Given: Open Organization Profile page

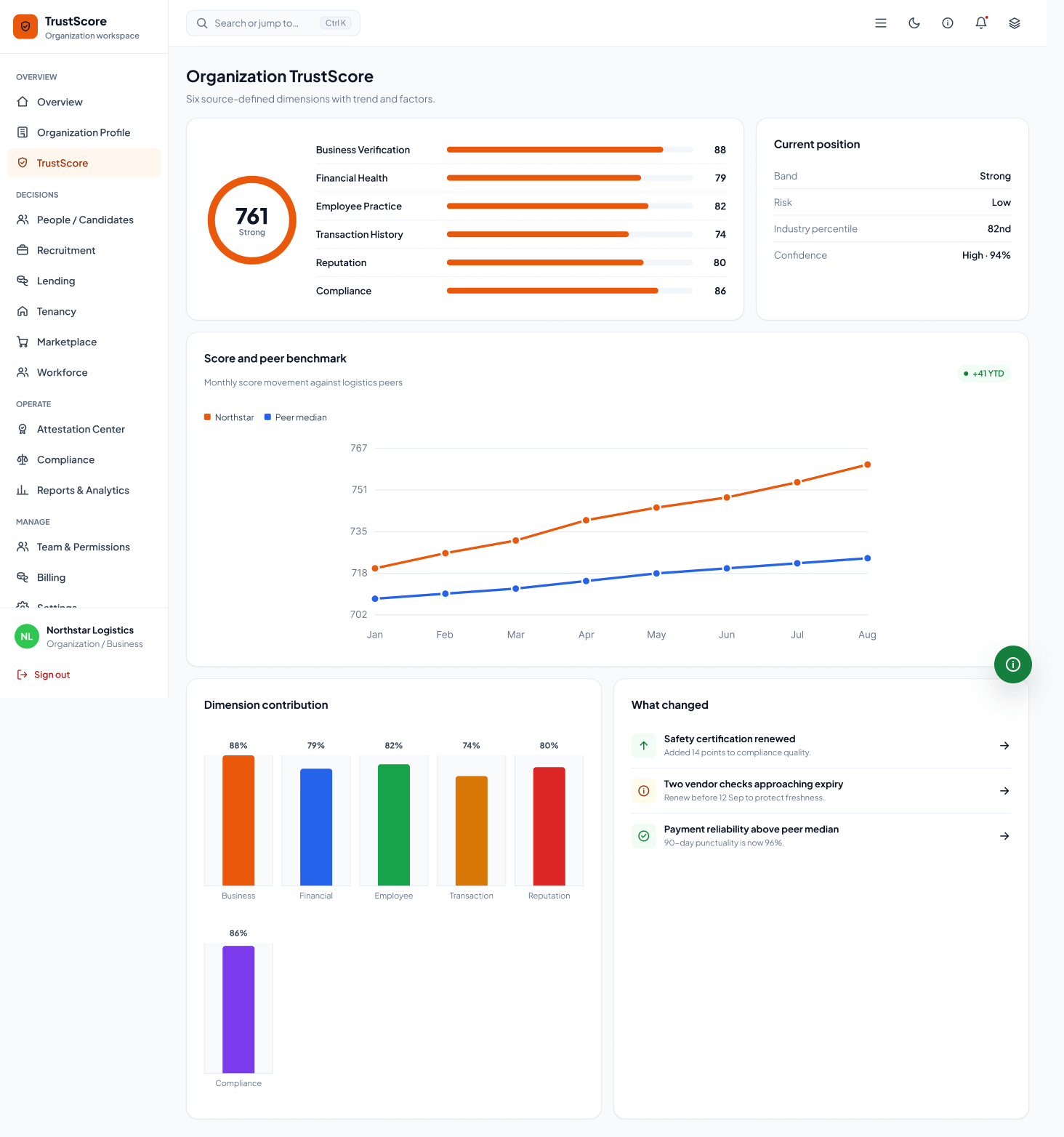Looking at the screenshot, I should click(x=84, y=132).
